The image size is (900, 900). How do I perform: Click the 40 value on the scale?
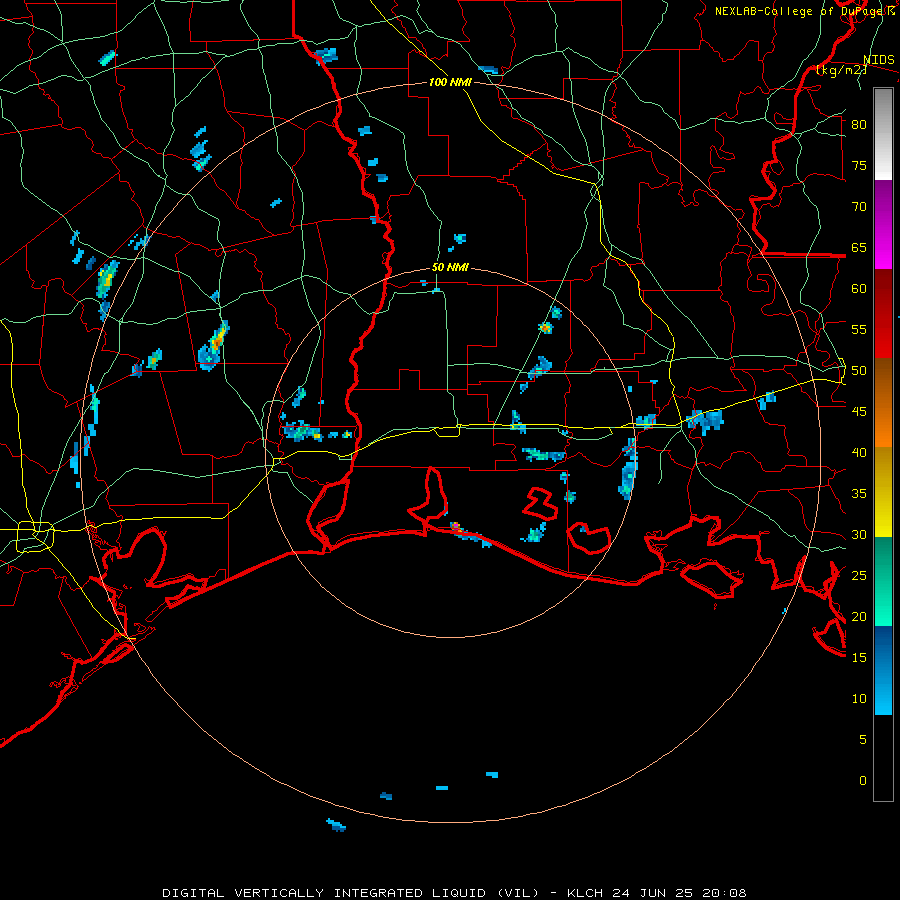point(859,452)
